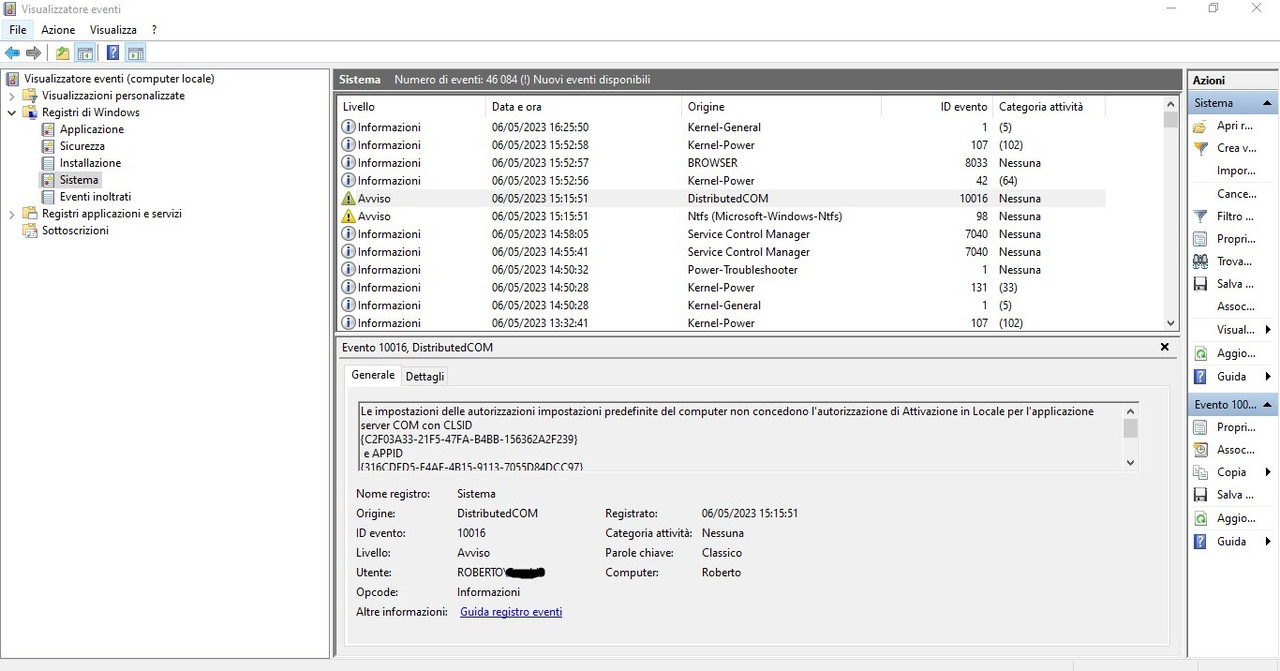Select the Power-Troubleshooter event row
The width and height of the screenshot is (1280, 671).
coord(722,270)
